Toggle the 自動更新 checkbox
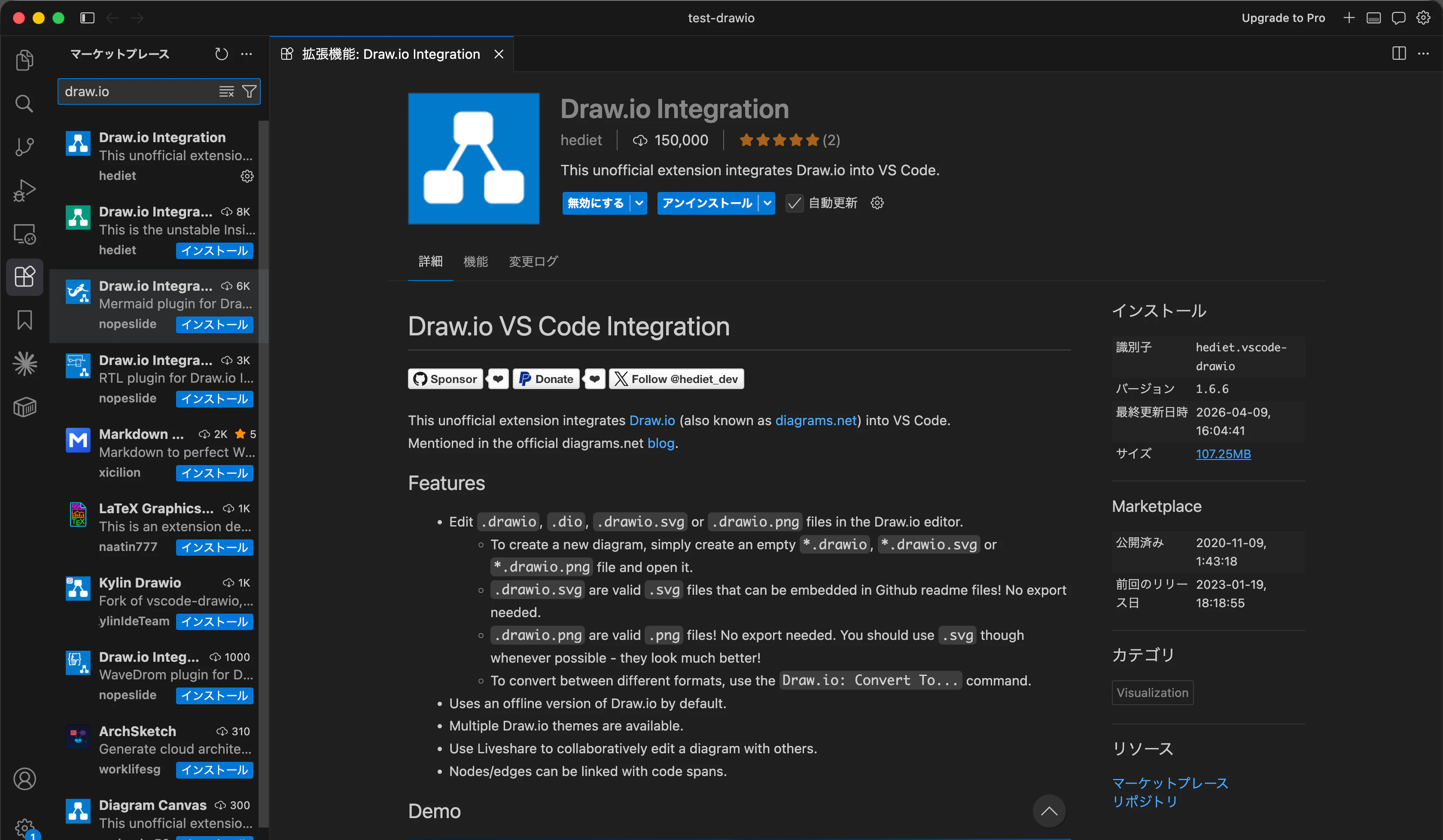The height and width of the screenshot is (840, 1443). coord(794,203)
